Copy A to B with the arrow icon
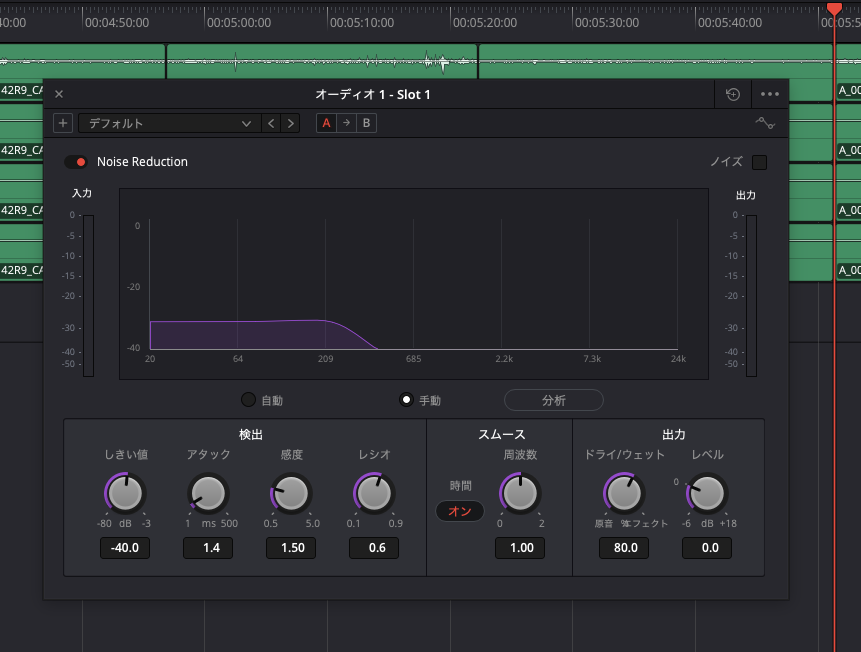Viewport: 861px width, 652px height. tap(346, 123)
